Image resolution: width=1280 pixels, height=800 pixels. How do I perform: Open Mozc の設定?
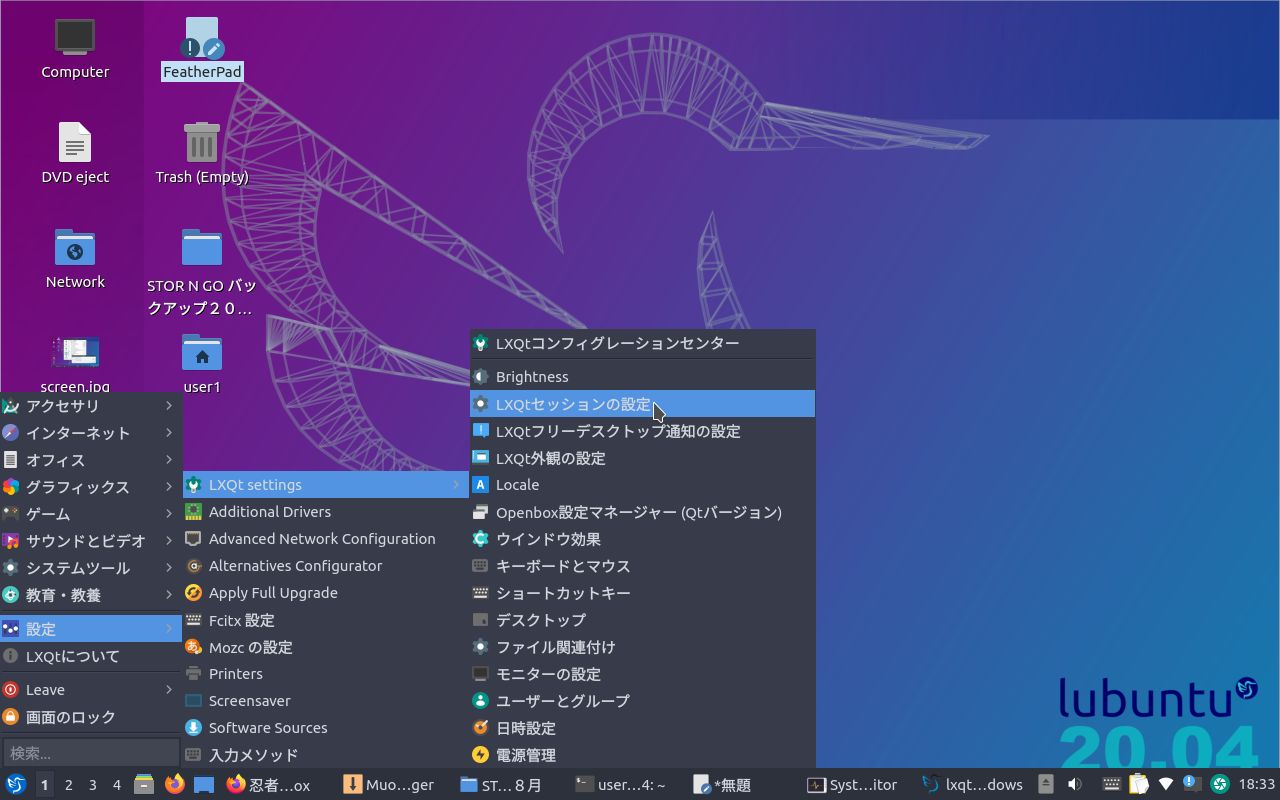click(326, 647)
